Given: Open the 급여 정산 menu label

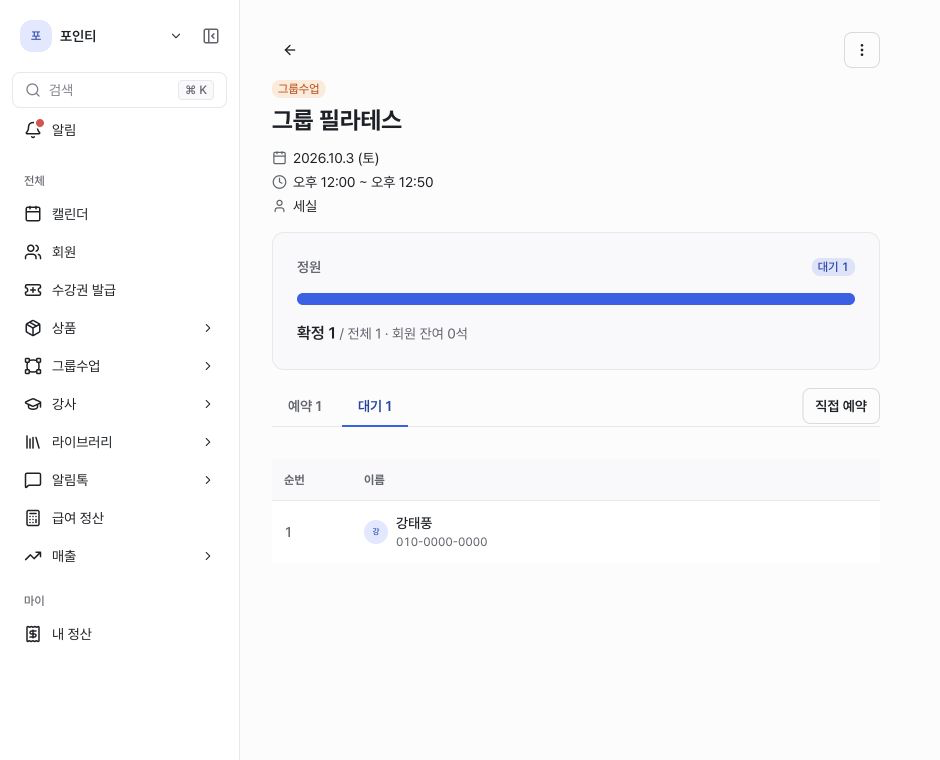Looking at the screenshot, I should coord(78,518).
